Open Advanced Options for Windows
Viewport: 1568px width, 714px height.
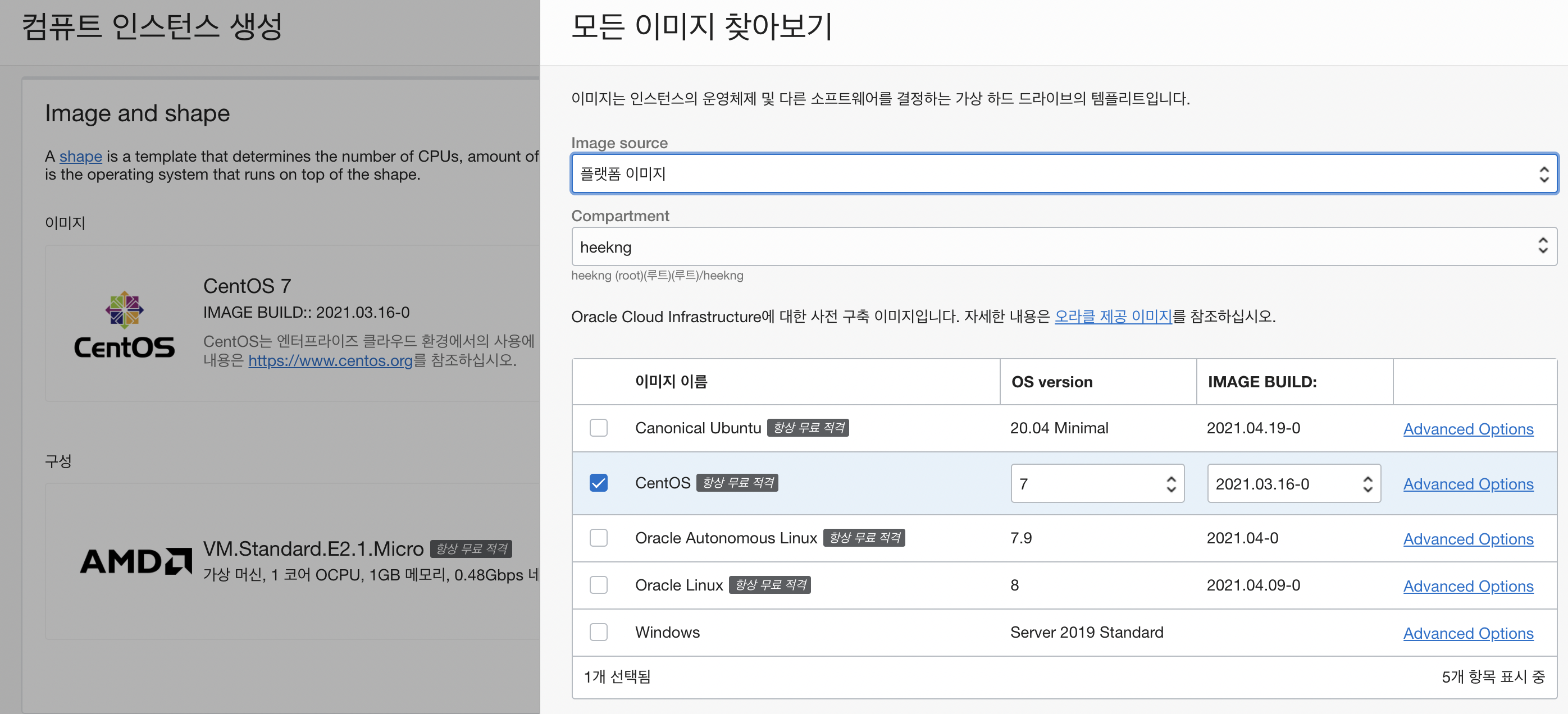click(x=1467, y=633)
